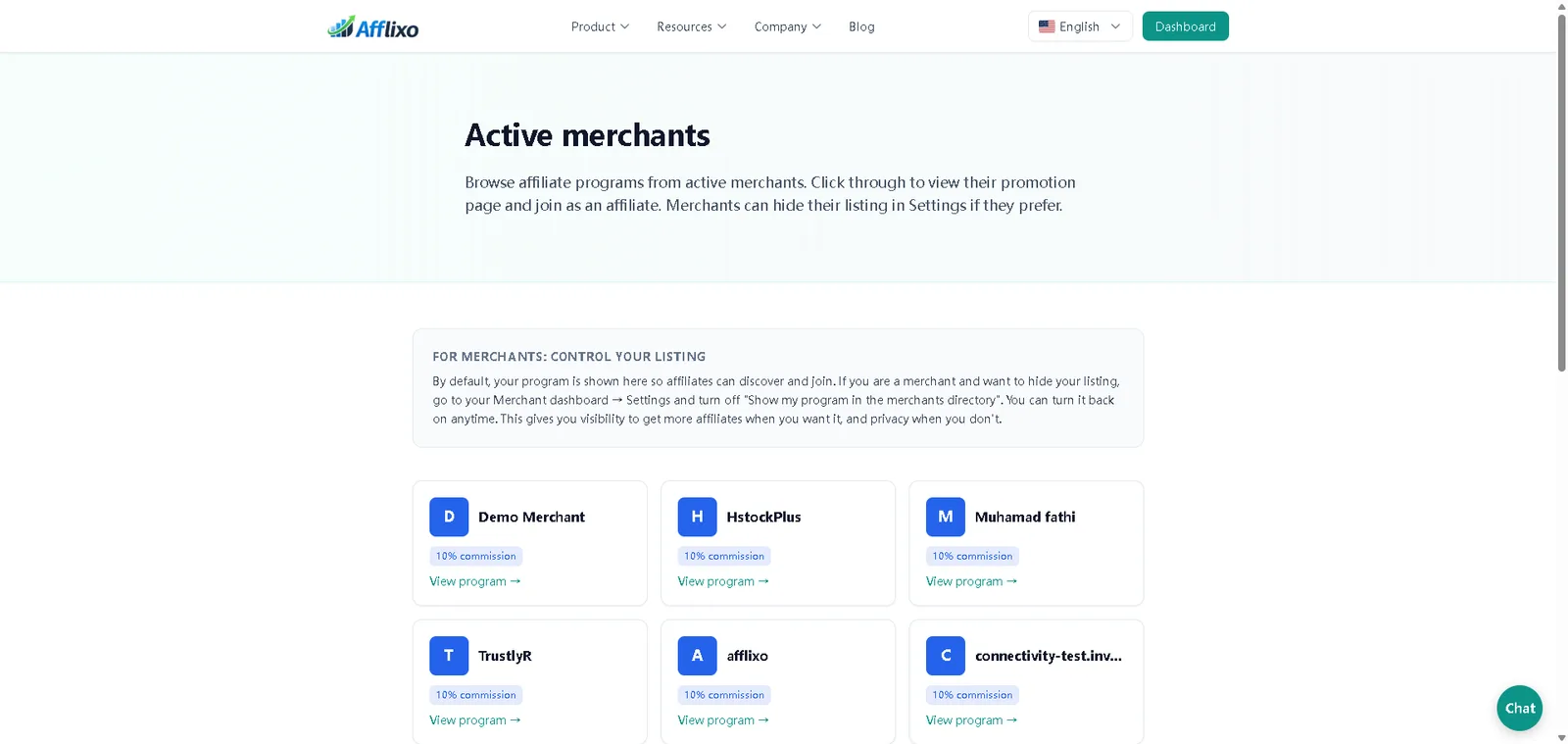Click the afflixo "A" avatar icon
Screen dimensions: 1568x744
point(697,656)
